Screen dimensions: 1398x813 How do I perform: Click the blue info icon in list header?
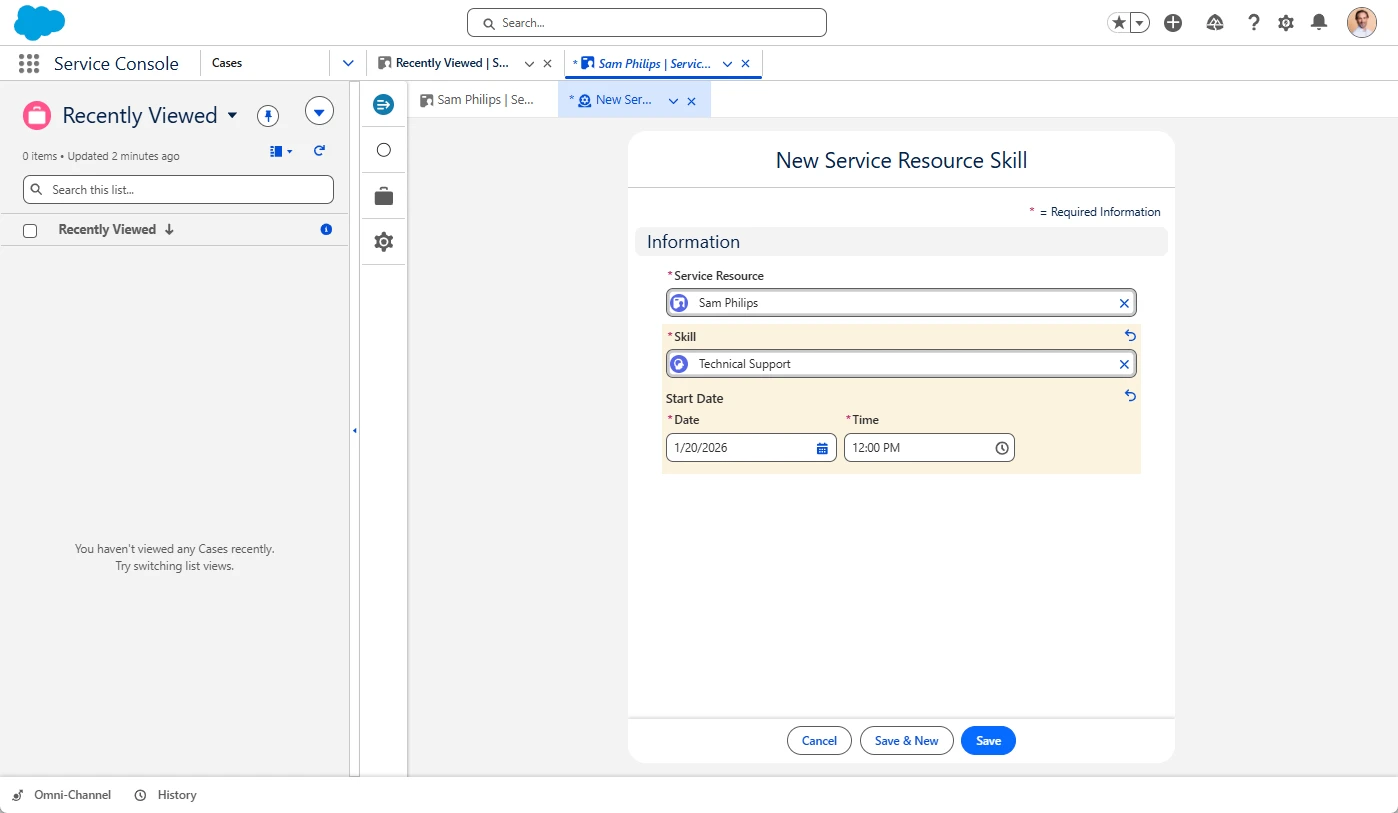pos(326,229)
